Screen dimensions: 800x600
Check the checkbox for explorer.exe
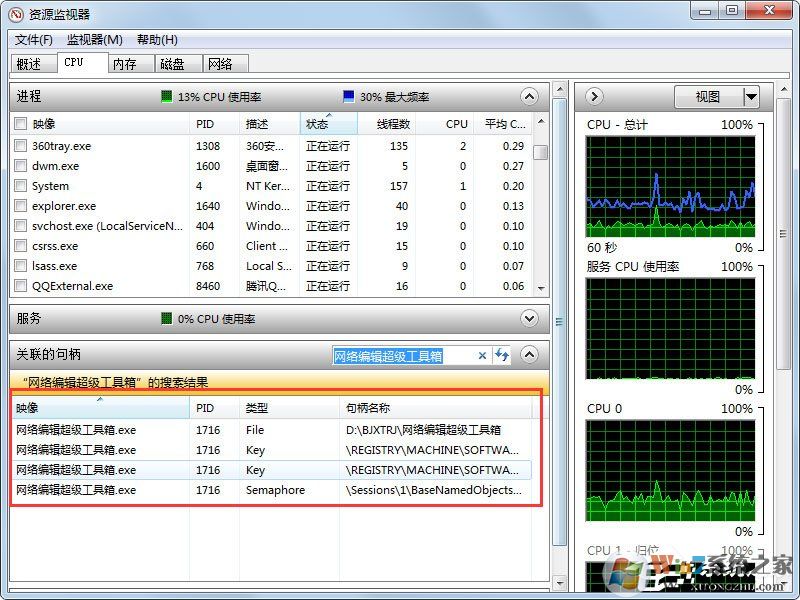click(x=19, y=206)
